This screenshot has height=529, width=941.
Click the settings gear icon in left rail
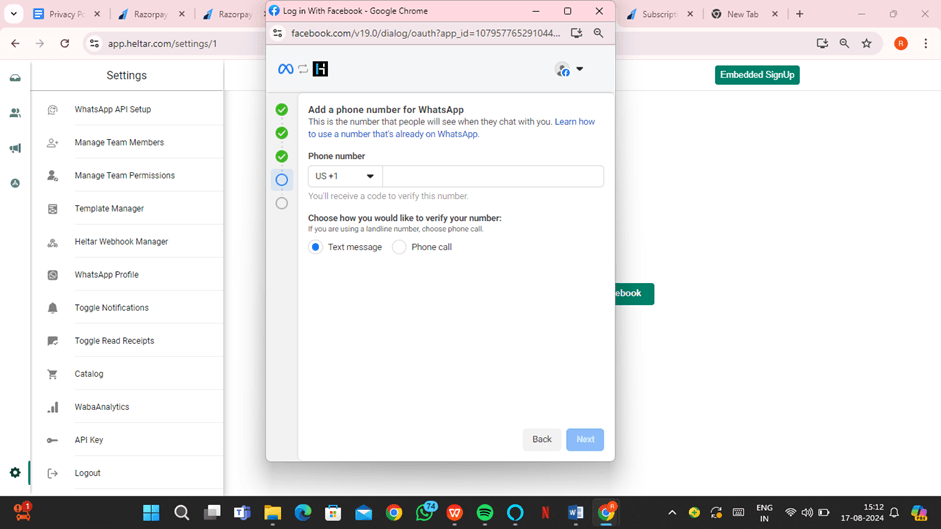click(x=15, y=473)
